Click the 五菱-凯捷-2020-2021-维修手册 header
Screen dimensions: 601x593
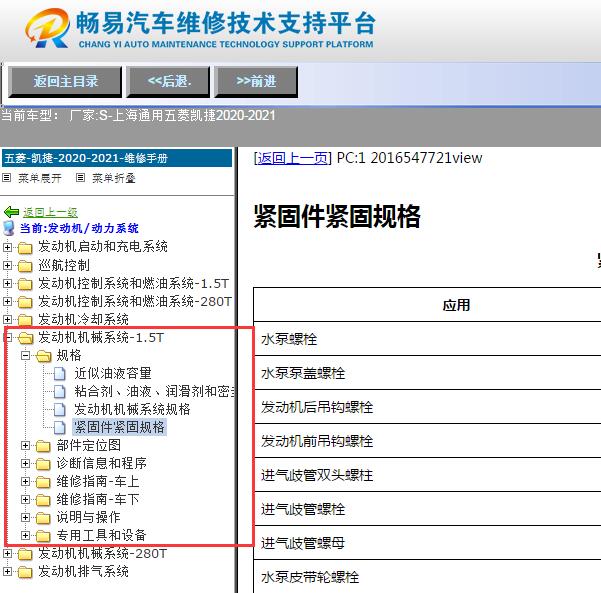coord(117,158)
